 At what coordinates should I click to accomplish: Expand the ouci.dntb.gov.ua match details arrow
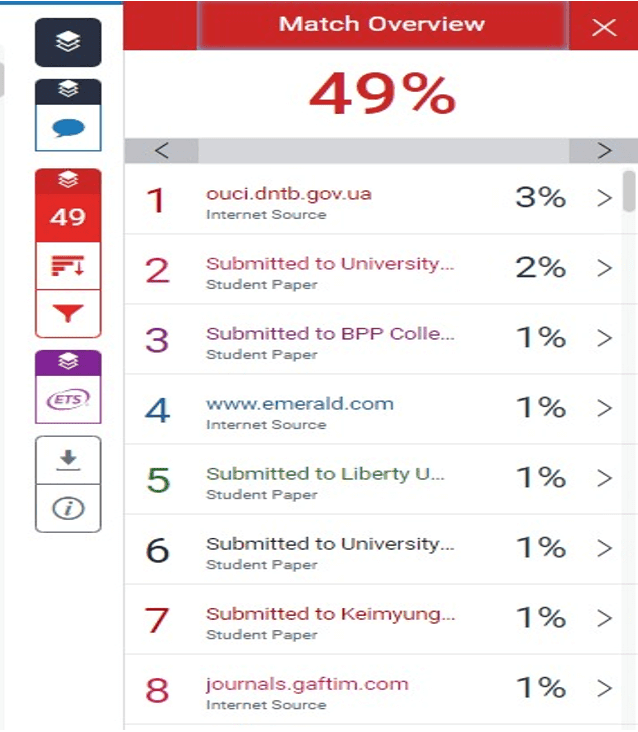[x=604, y=198]
